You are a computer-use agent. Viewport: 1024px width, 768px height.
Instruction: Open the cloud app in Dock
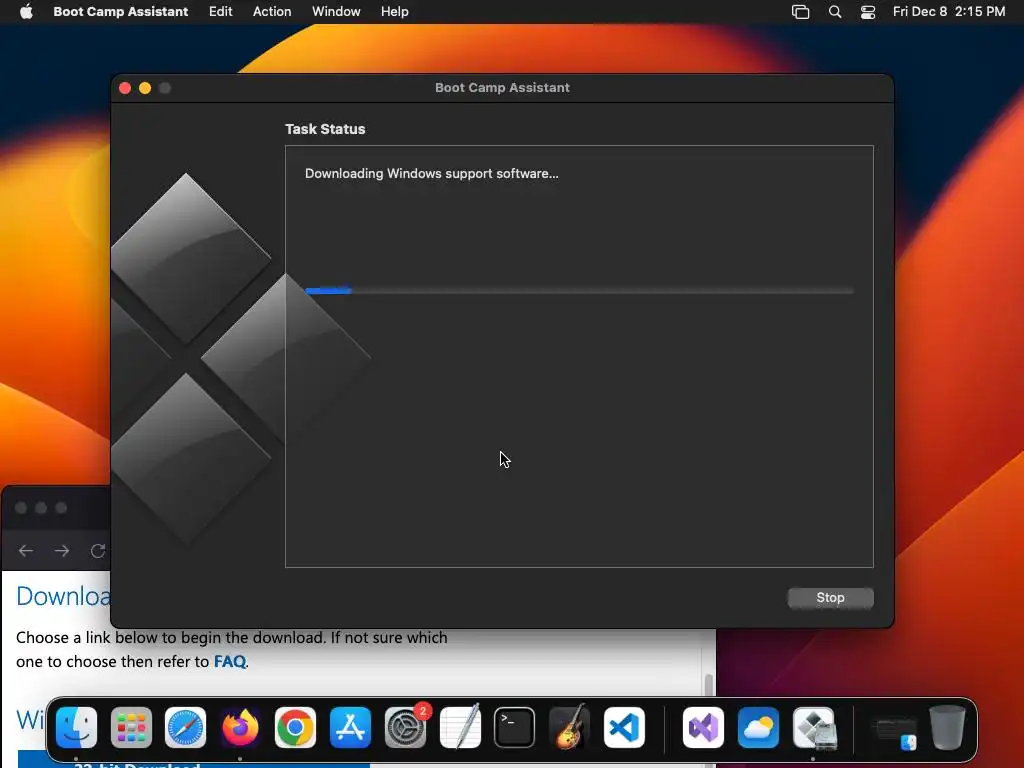tap(758, 727)
